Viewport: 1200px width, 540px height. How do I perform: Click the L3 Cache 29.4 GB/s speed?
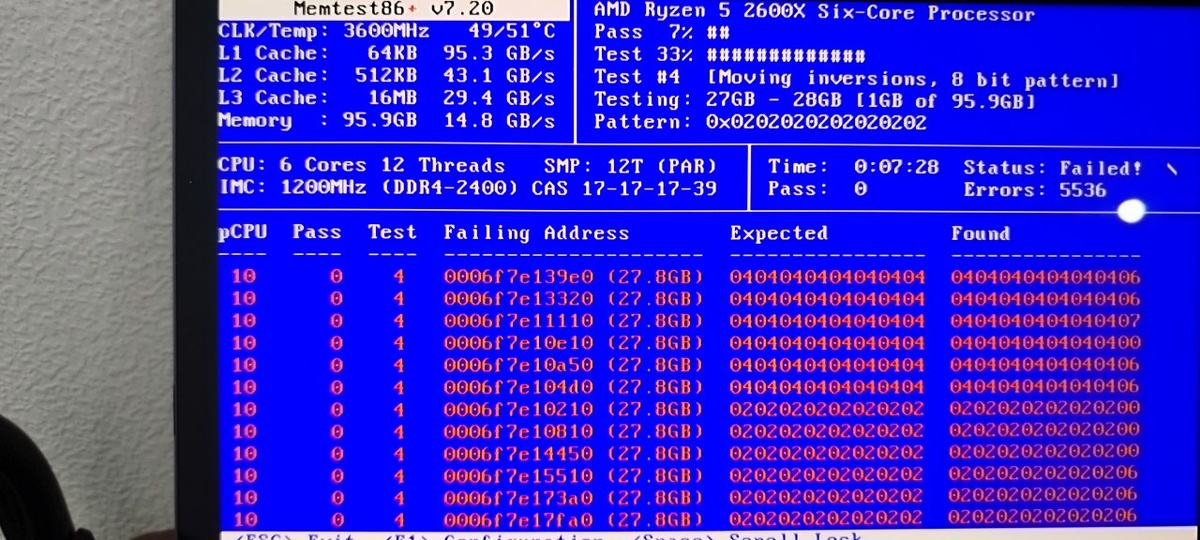click(498, 98)
